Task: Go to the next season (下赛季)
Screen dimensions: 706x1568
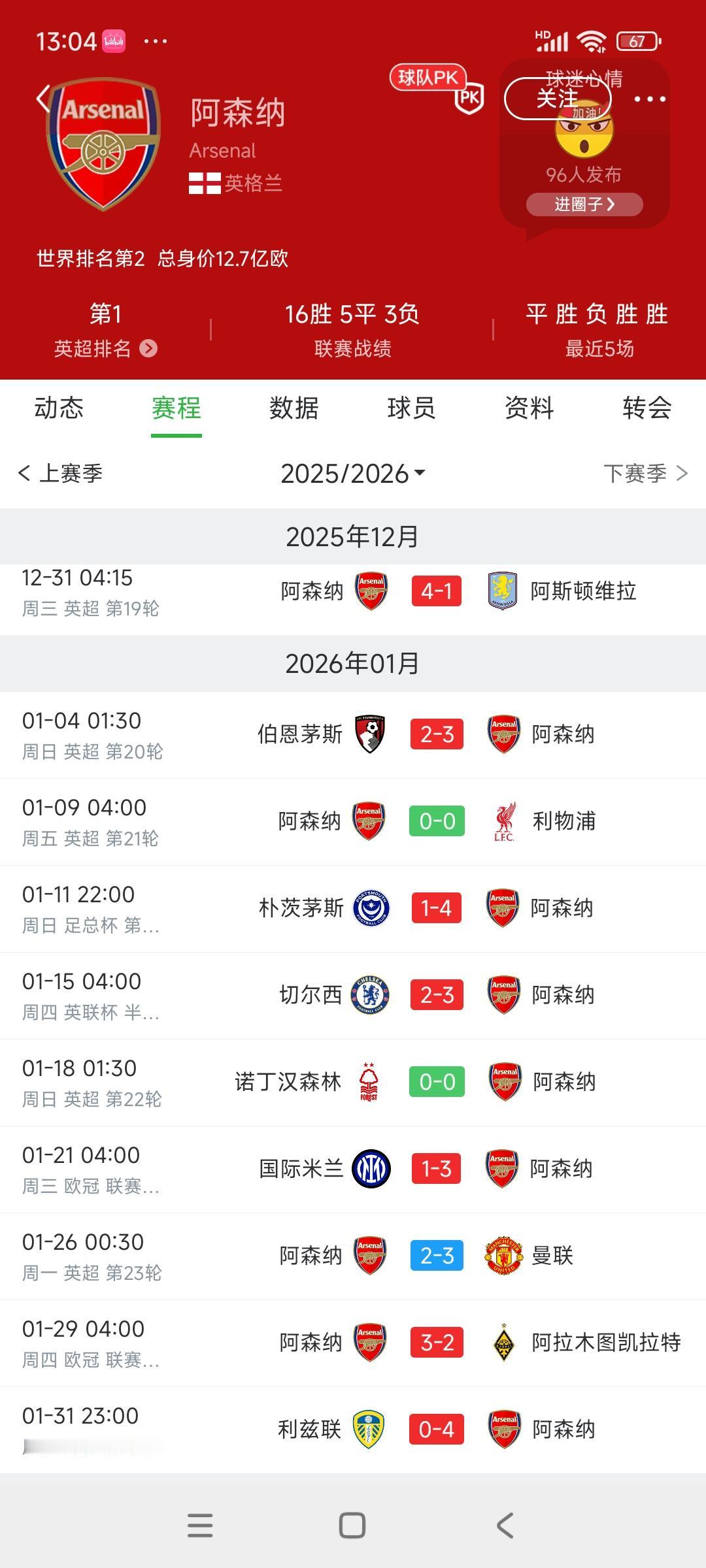Action: [645, 474]
